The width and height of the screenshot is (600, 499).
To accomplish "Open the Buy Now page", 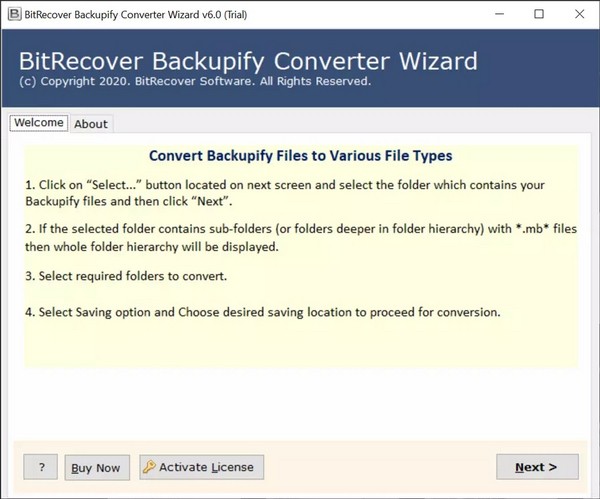I will coord(97,468).
